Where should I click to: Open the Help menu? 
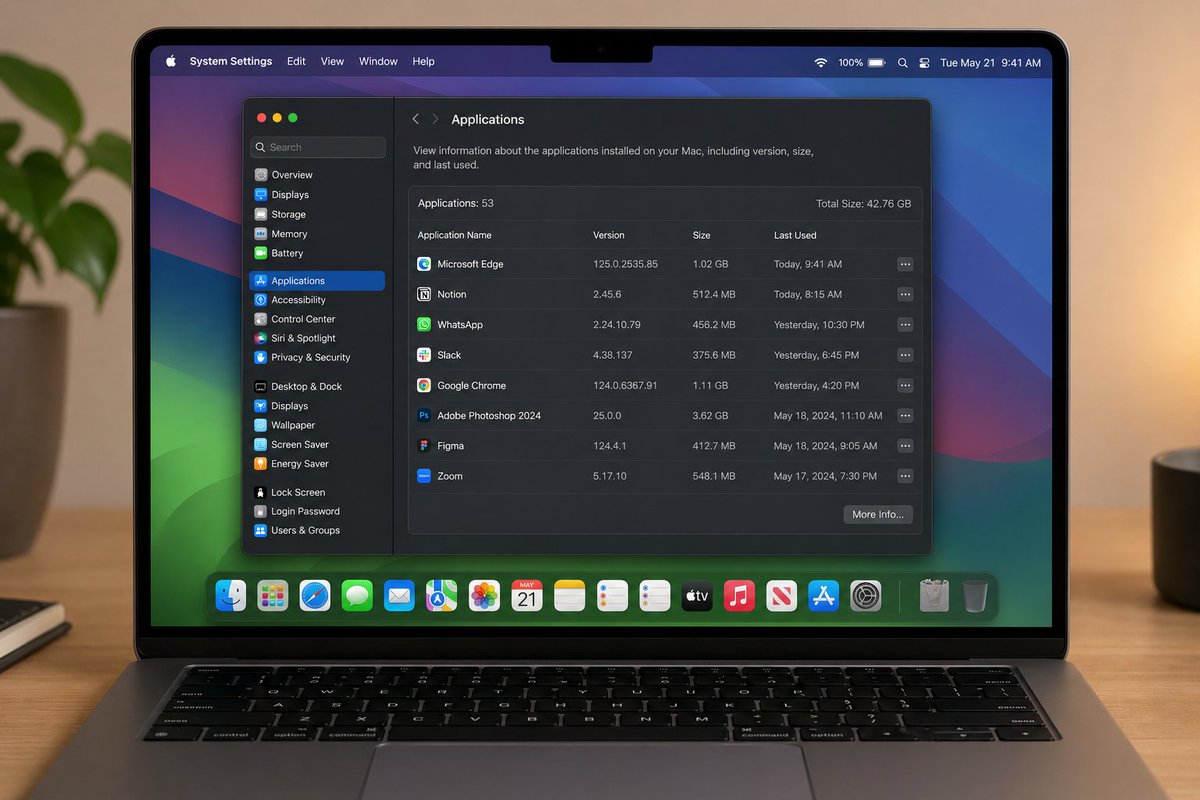[424, 61]
